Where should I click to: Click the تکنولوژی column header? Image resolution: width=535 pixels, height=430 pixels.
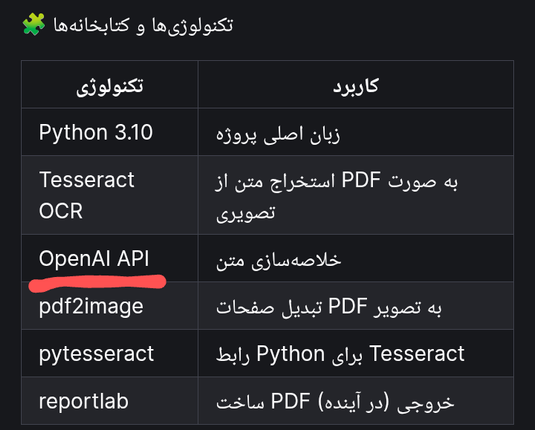[110, 85]
